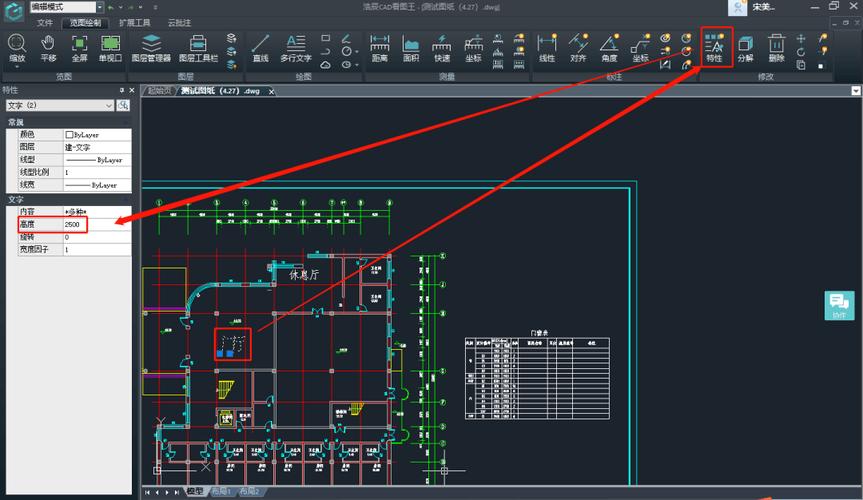Screen dimensions: 863x500
Task: Select the 直线 line drawing tool
Action: click(260, 48)
